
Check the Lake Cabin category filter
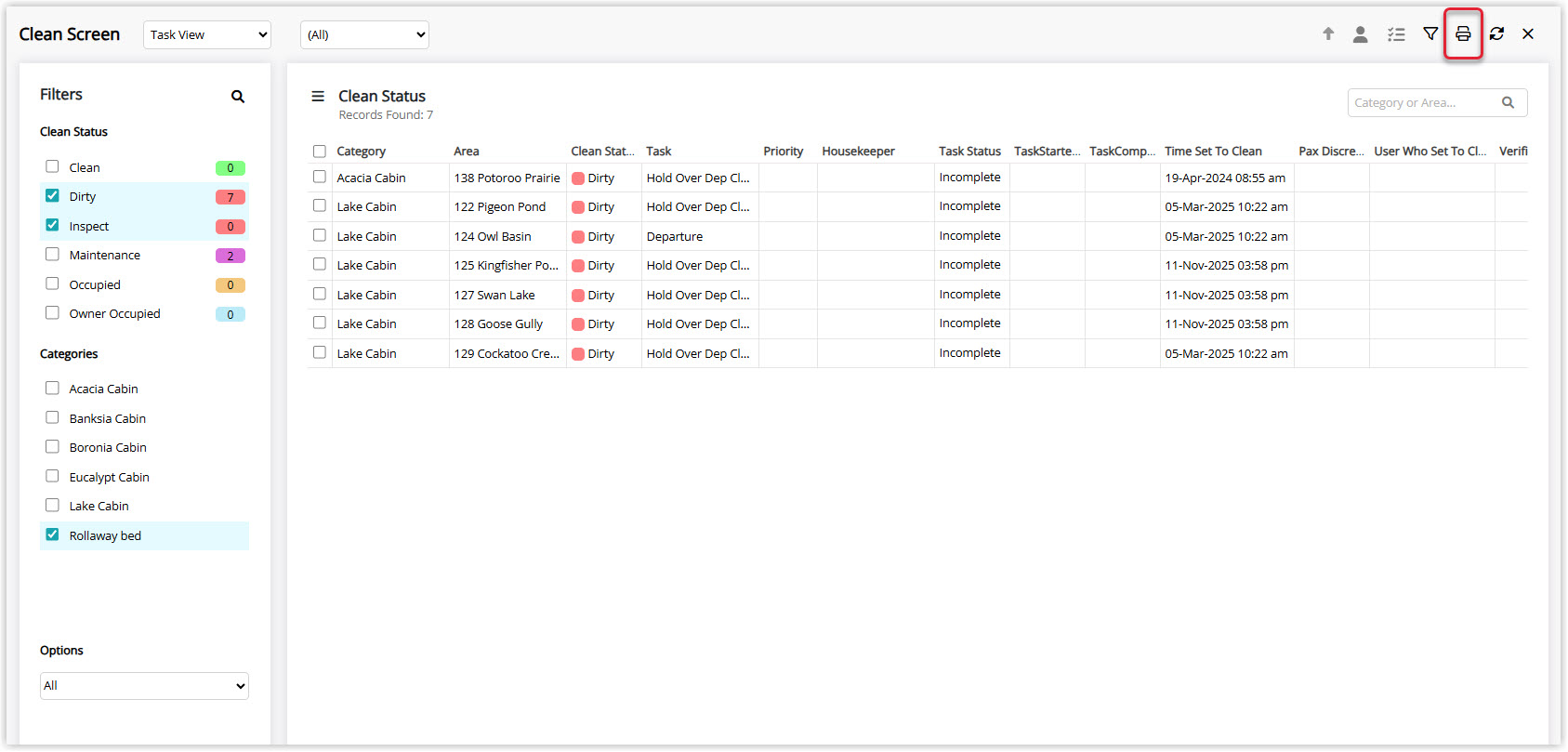click(x=52, y=505)
